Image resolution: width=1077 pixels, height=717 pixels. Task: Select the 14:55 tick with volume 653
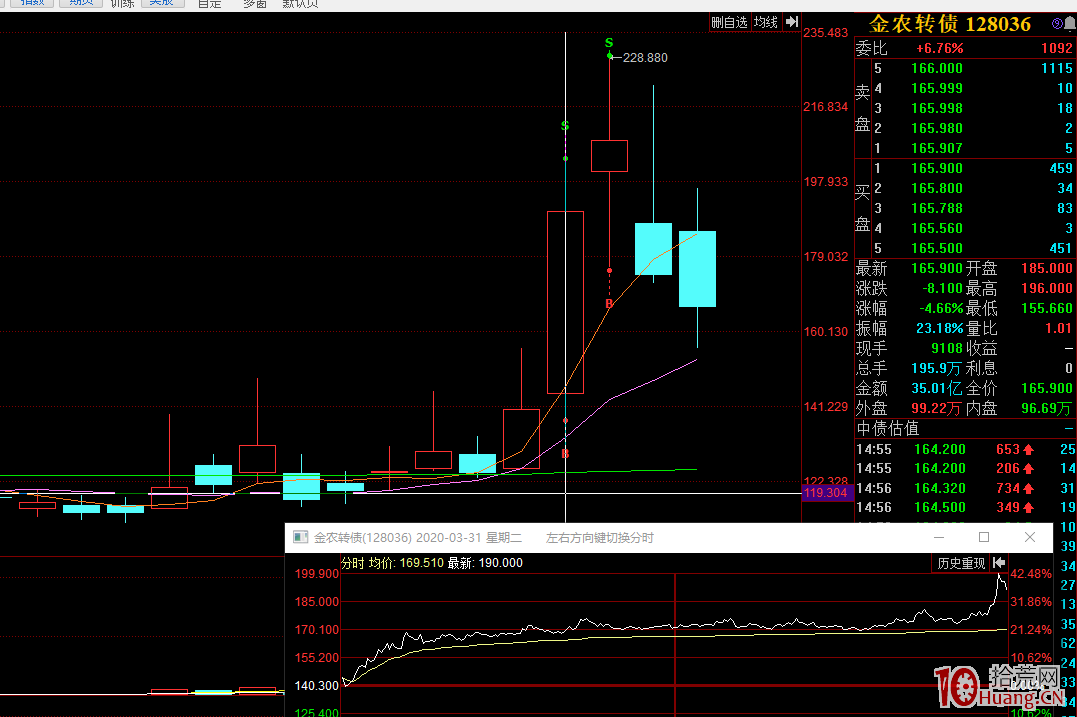tap(965, 449)
